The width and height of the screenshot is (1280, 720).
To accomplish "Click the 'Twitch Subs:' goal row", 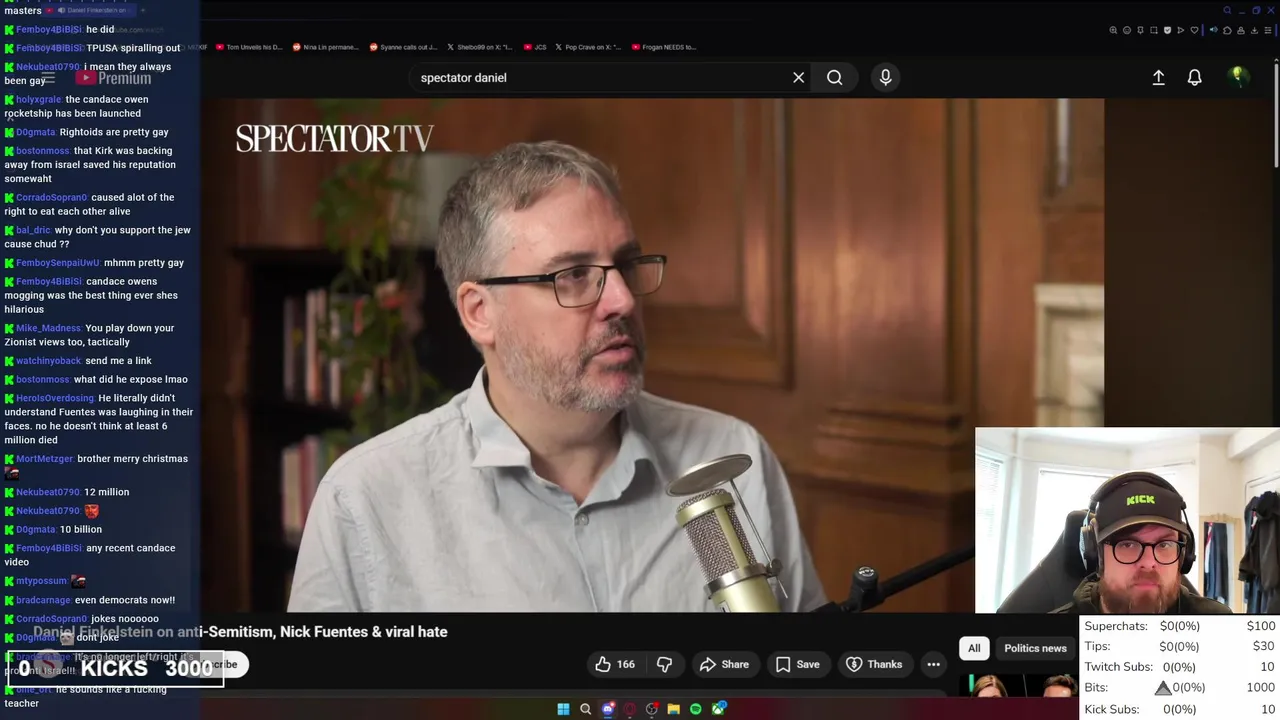I will pos(1180,667).
